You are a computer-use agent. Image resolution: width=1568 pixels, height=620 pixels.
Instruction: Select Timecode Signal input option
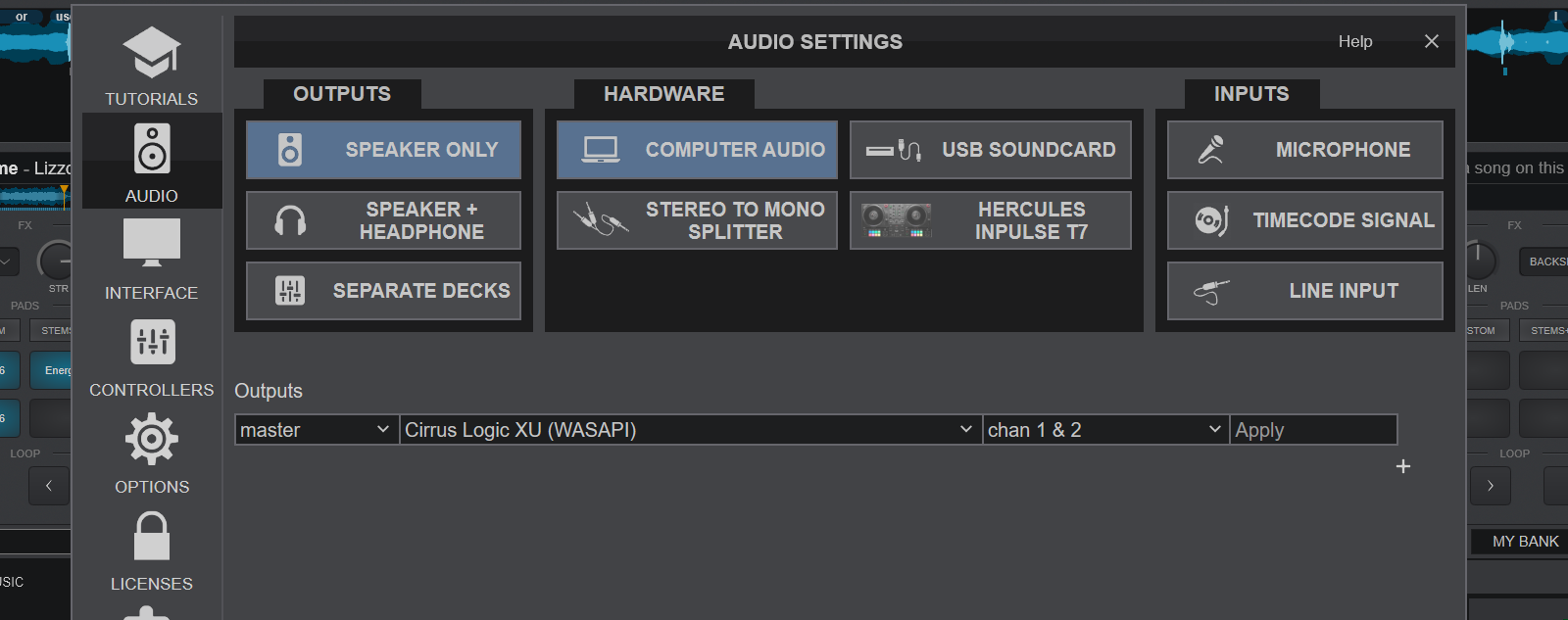(x=1305, y=220)
